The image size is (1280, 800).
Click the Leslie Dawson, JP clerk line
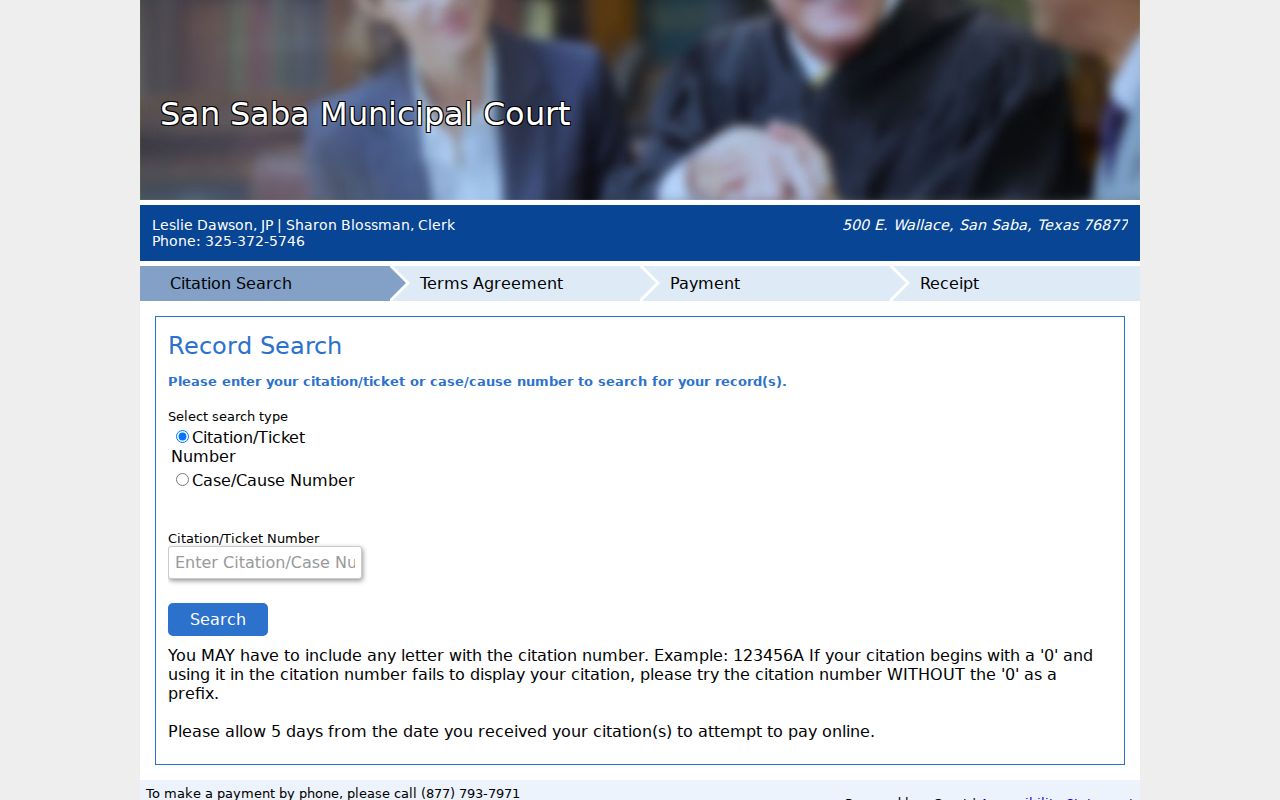(303, 225)
